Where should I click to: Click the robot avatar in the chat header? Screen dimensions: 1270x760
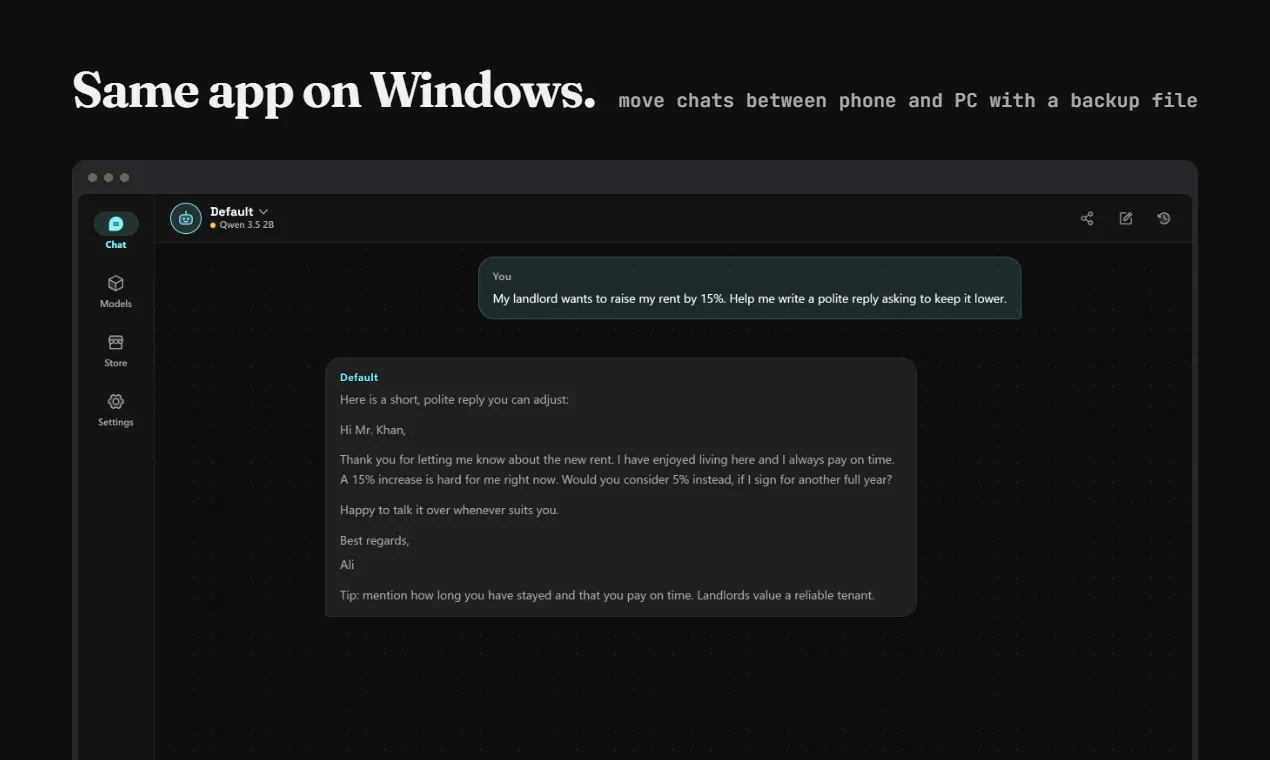186,218
